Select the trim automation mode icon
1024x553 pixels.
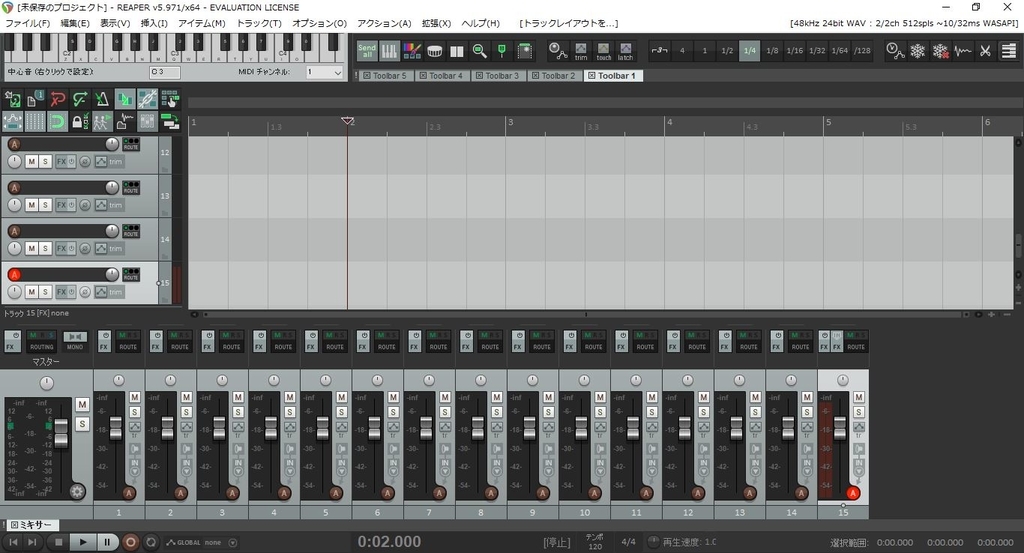point(581,51)
